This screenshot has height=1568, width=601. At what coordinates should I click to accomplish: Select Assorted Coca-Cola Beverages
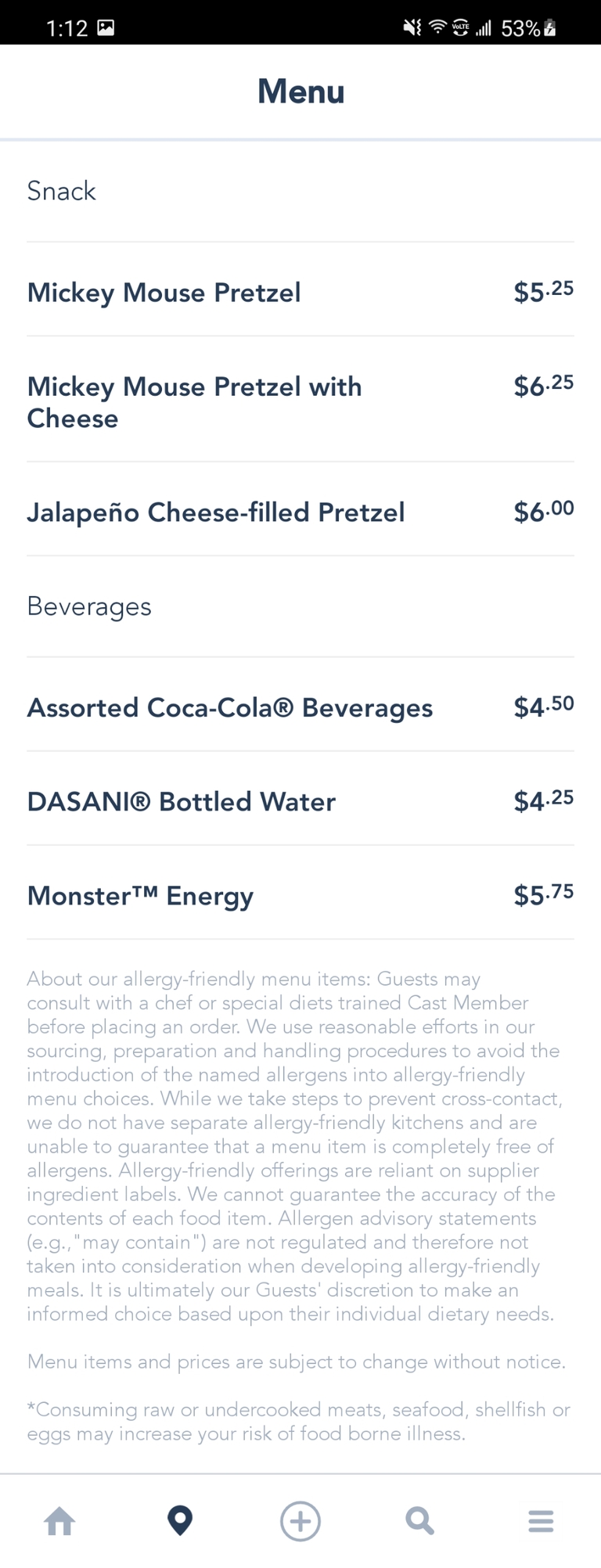coord(230,708)
